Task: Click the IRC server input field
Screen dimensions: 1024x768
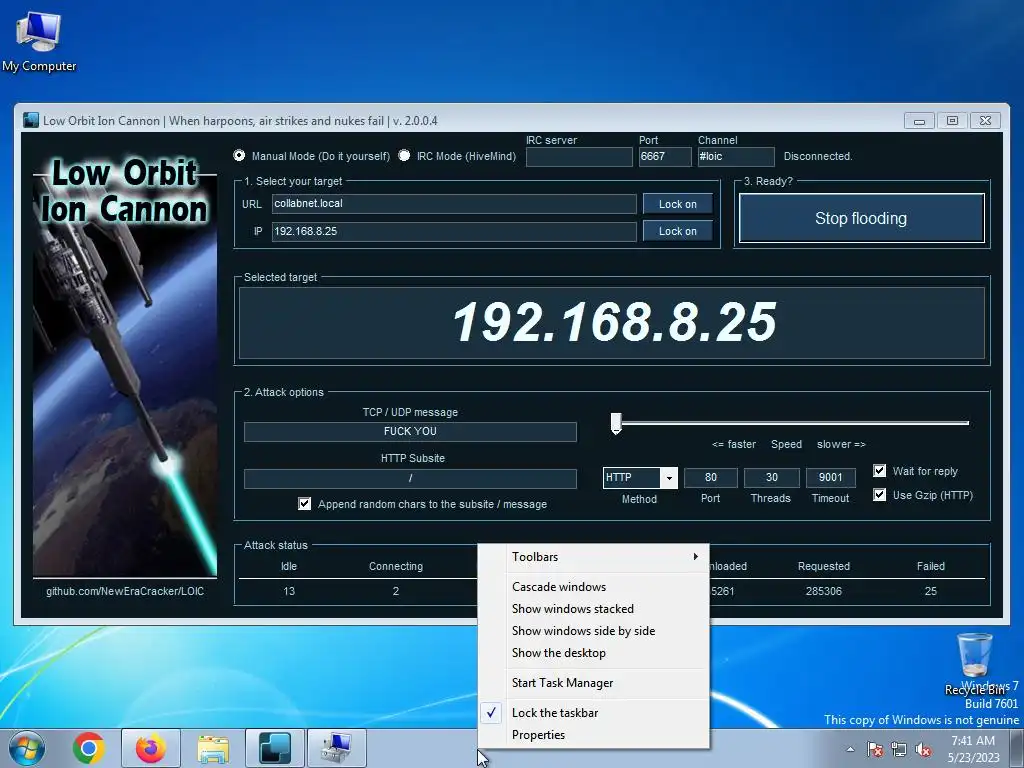Action: point(579,157)
